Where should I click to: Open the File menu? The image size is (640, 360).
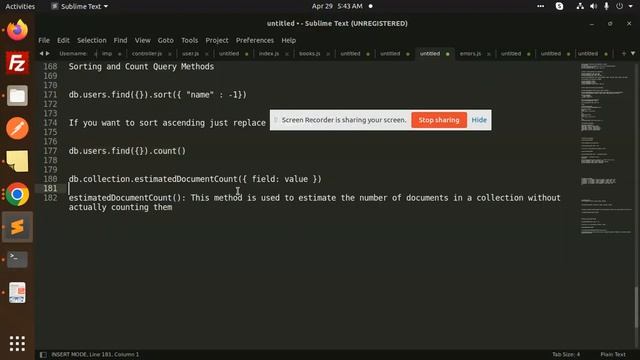44,40
